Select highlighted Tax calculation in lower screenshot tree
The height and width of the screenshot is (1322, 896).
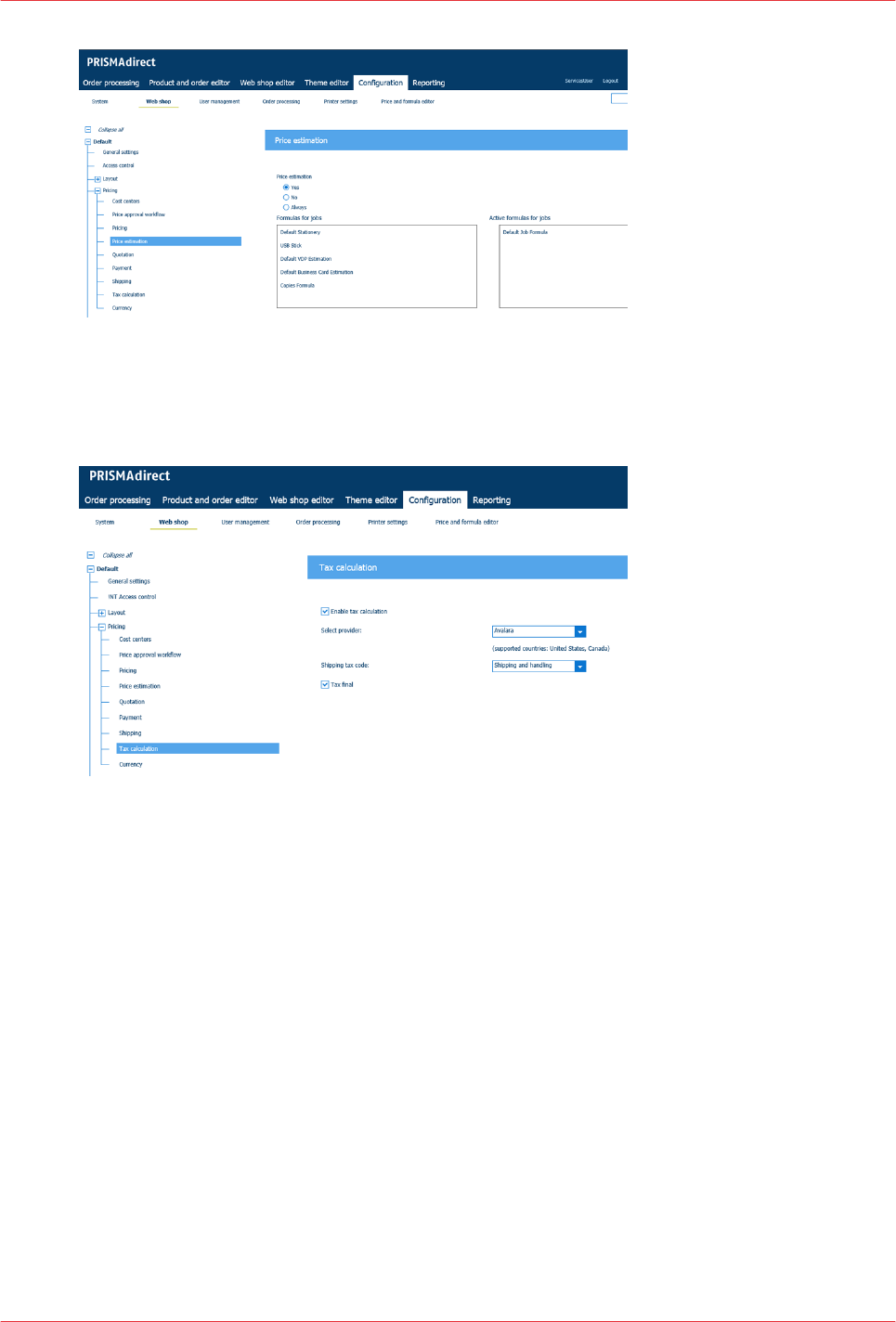[x=198, y=748]
